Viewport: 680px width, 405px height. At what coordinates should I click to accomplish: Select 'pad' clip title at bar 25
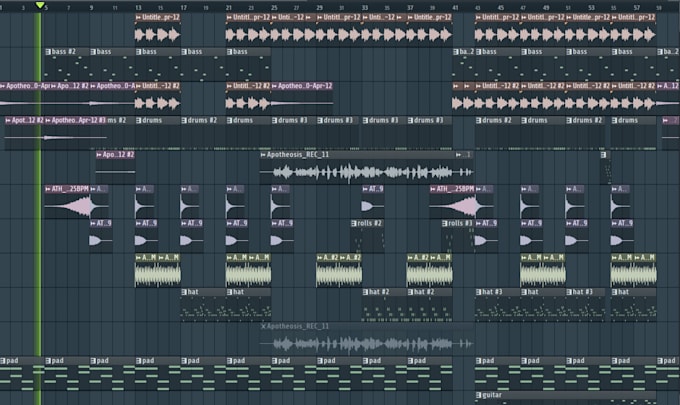coord(284,361)
